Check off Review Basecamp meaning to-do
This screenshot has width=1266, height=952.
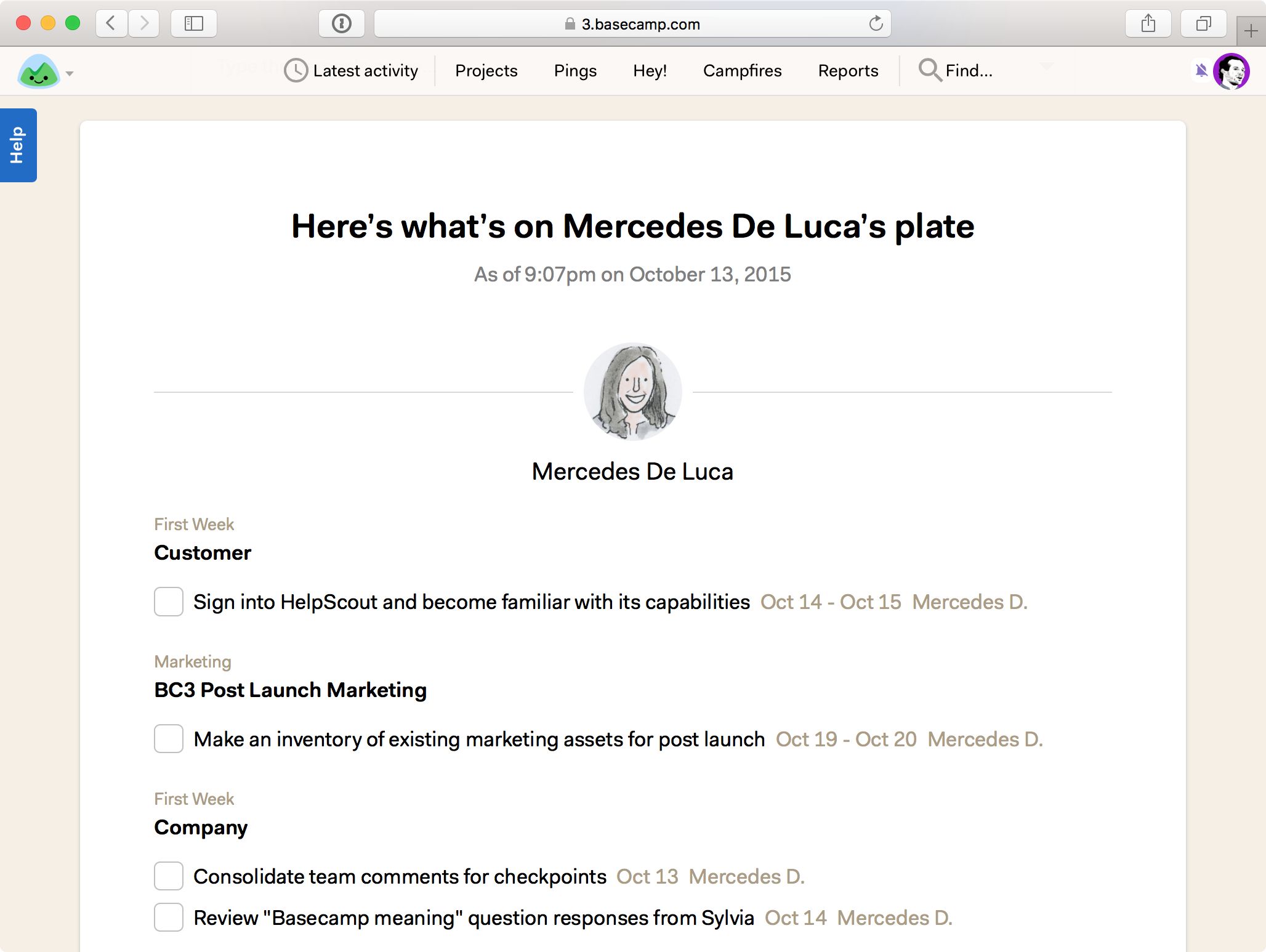(x=169, y=918)
